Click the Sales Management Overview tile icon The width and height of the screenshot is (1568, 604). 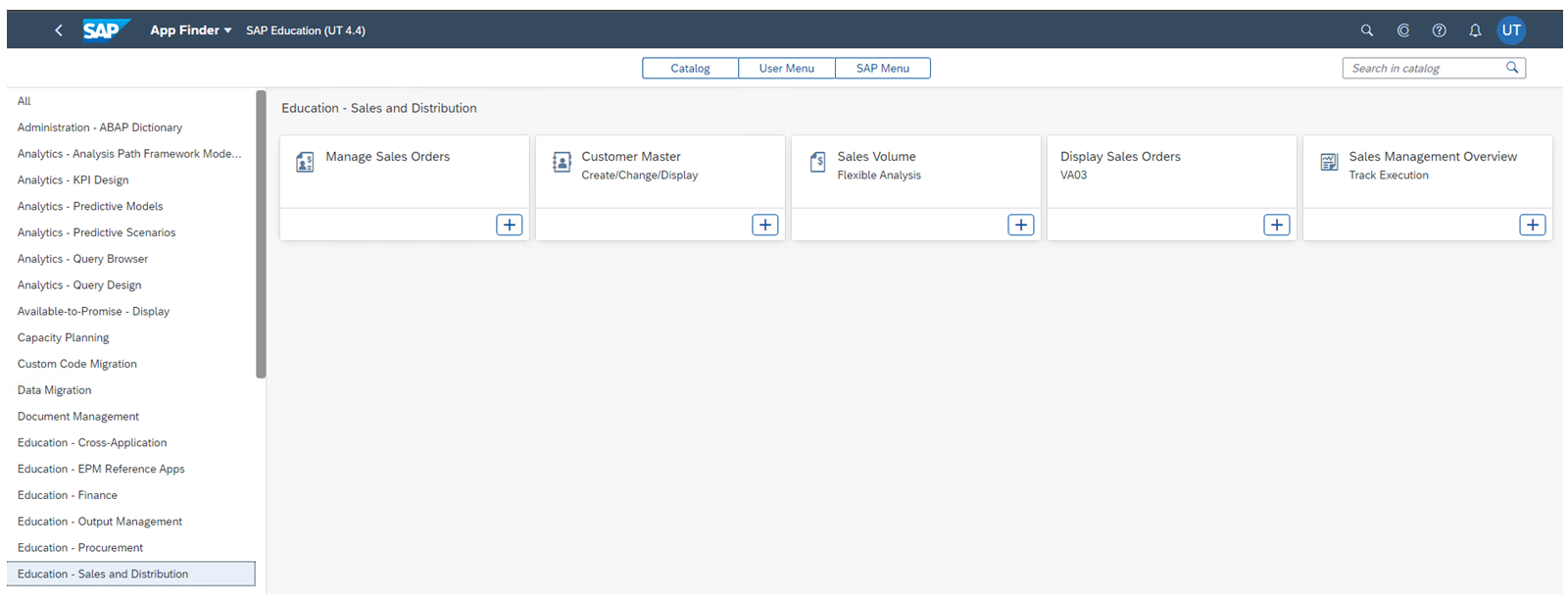coord(1329,162)
